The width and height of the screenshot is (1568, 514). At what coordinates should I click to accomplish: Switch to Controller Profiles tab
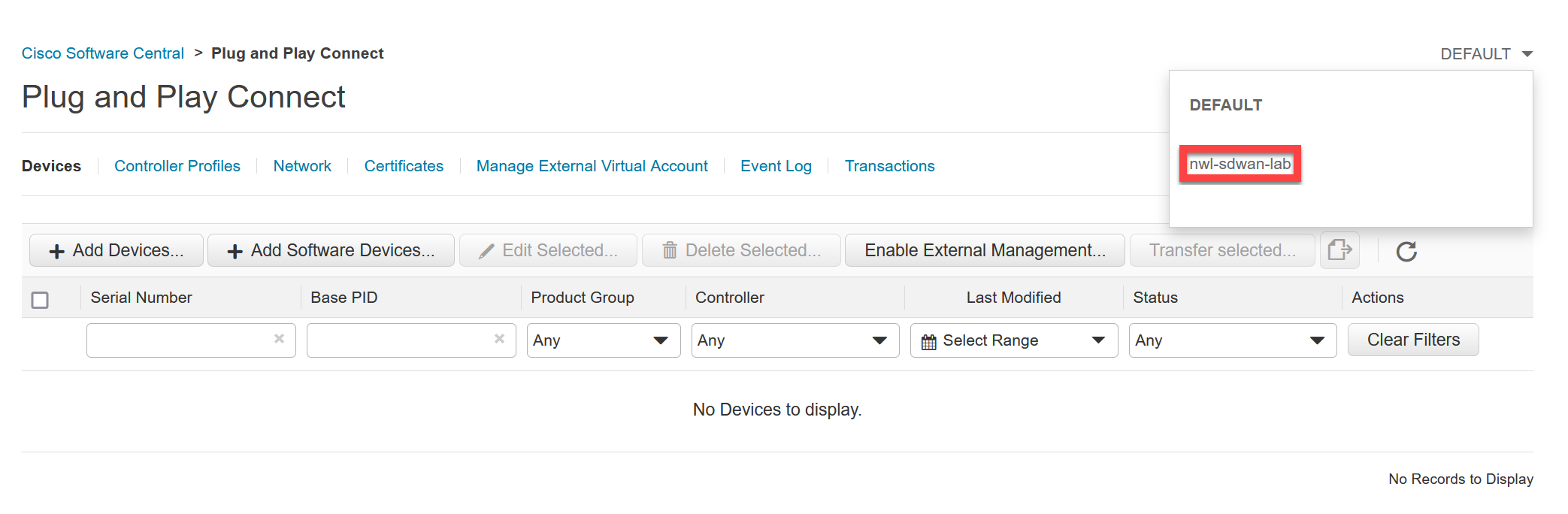[177, 166]
